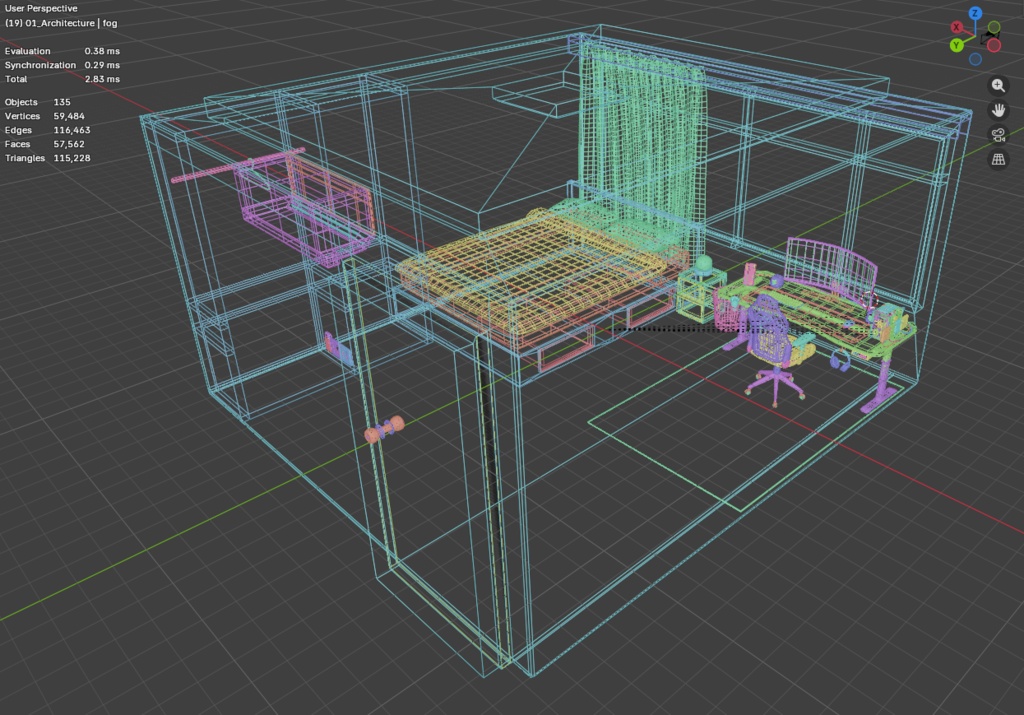
Task: Select the orange door knob object
Action: point(384,430)
